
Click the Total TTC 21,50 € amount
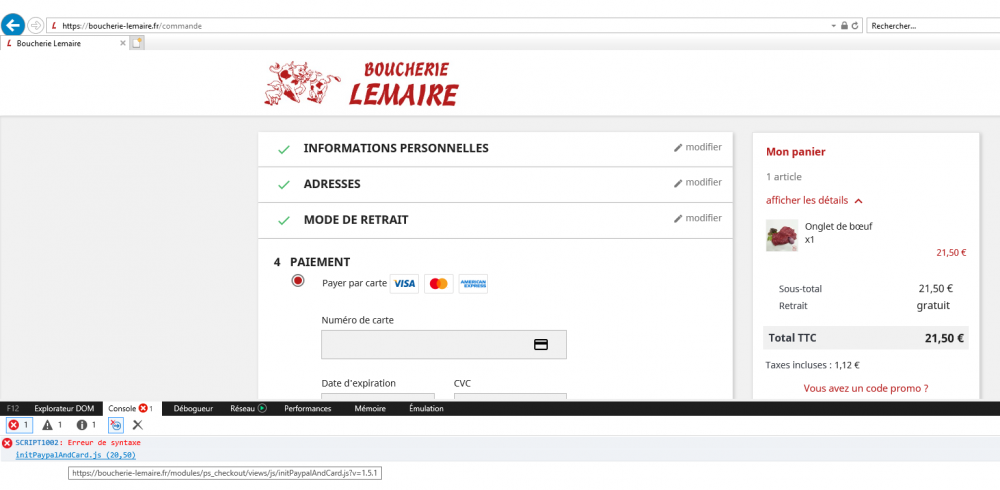[x=944, y=338]
